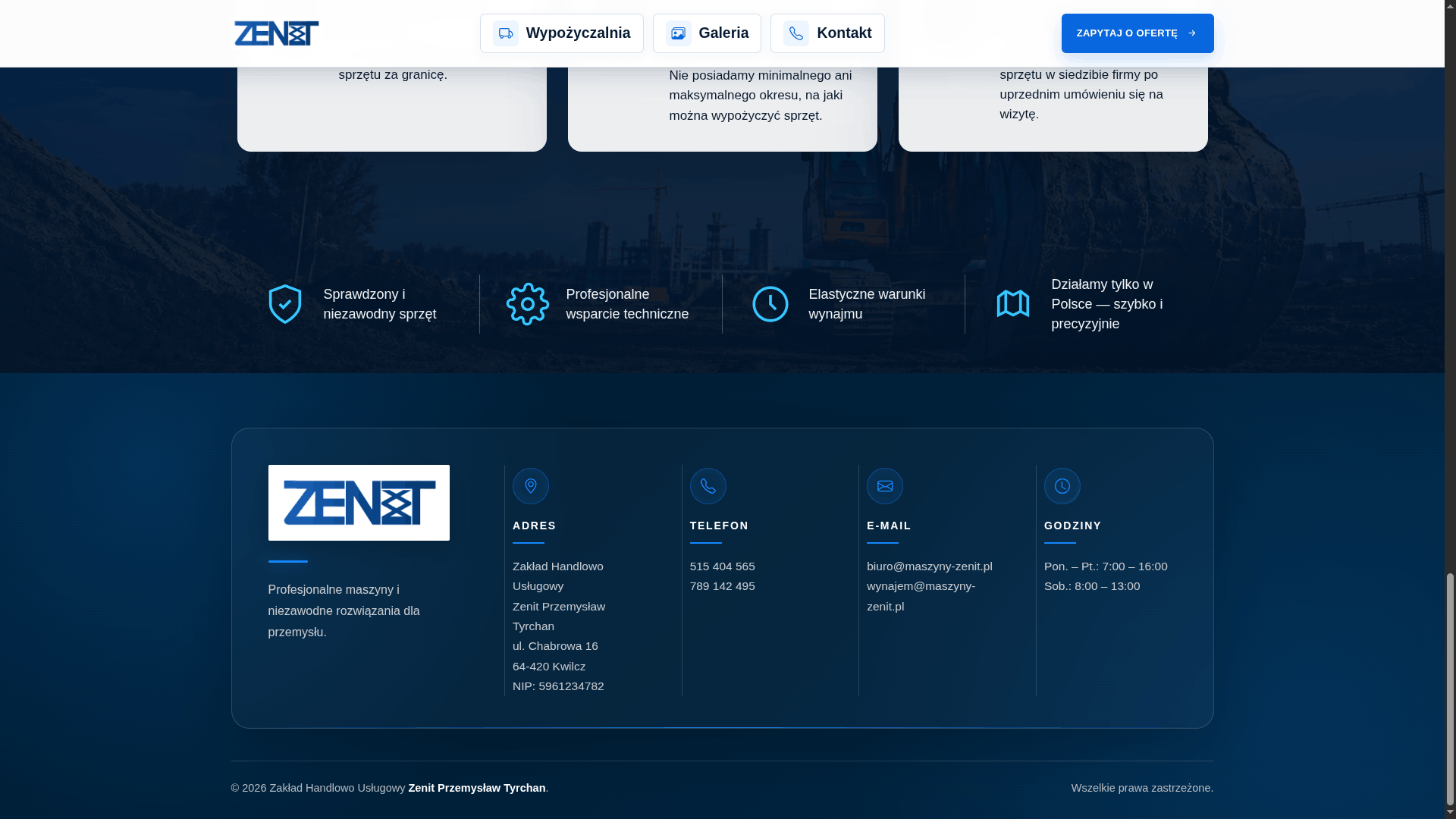Click the ul. Chabrowa 16 address line
Screen dimensions: 1456x819
(556, 646)
